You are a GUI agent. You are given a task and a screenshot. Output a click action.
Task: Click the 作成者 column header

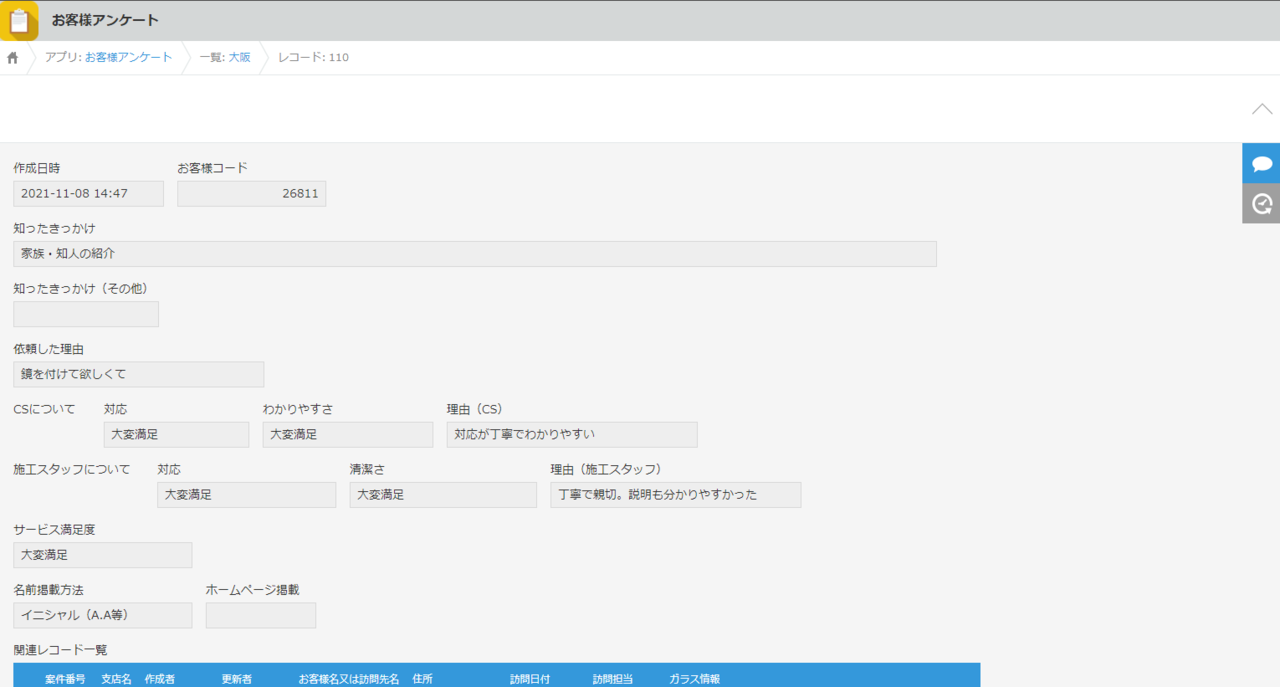click(160, 679)
